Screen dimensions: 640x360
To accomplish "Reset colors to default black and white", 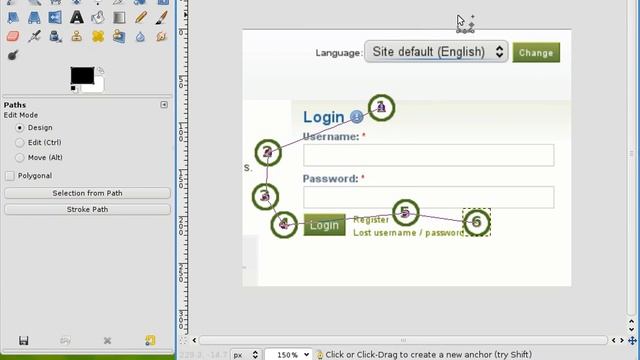I will 73,89.
